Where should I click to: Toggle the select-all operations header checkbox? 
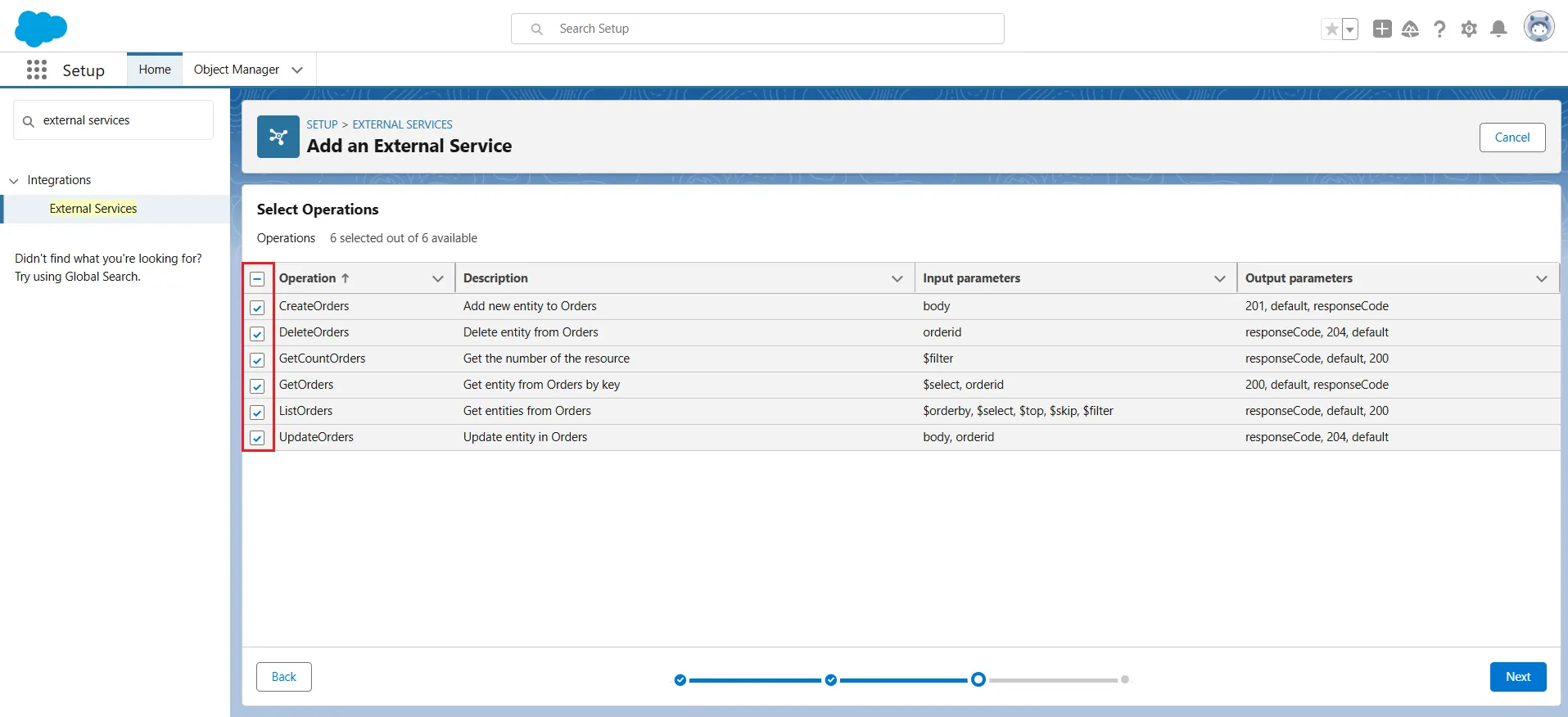257,279
